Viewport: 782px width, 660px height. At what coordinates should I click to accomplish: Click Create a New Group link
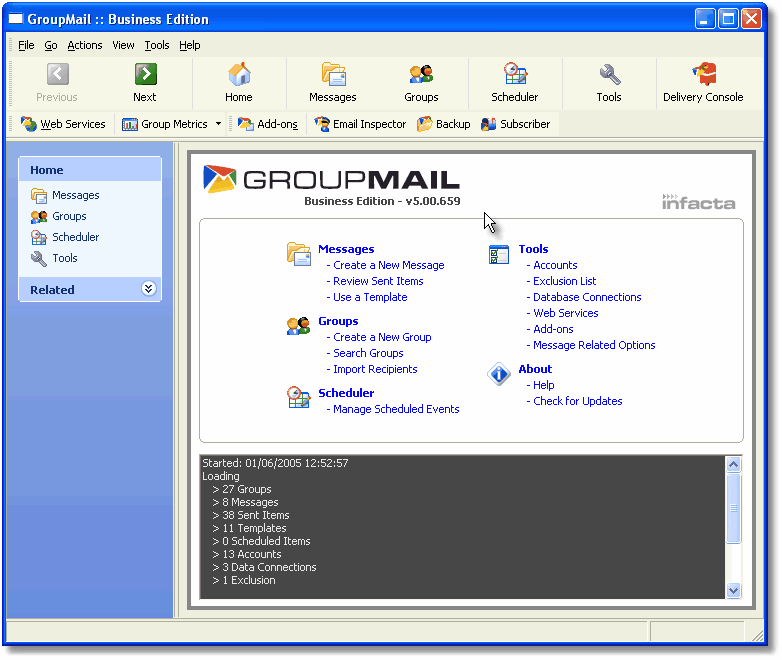382,337
